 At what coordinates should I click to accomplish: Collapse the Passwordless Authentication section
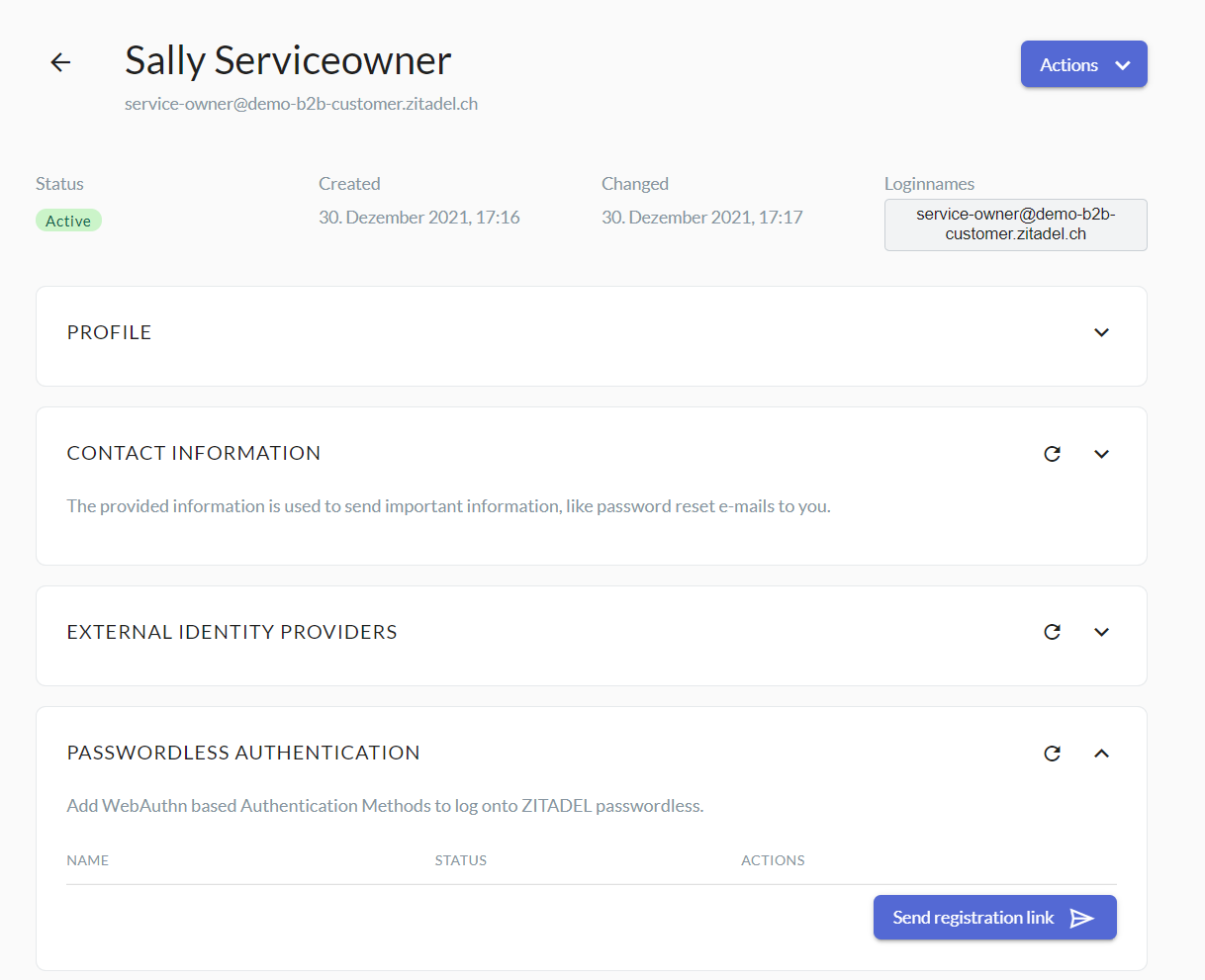coord(1101,753)
